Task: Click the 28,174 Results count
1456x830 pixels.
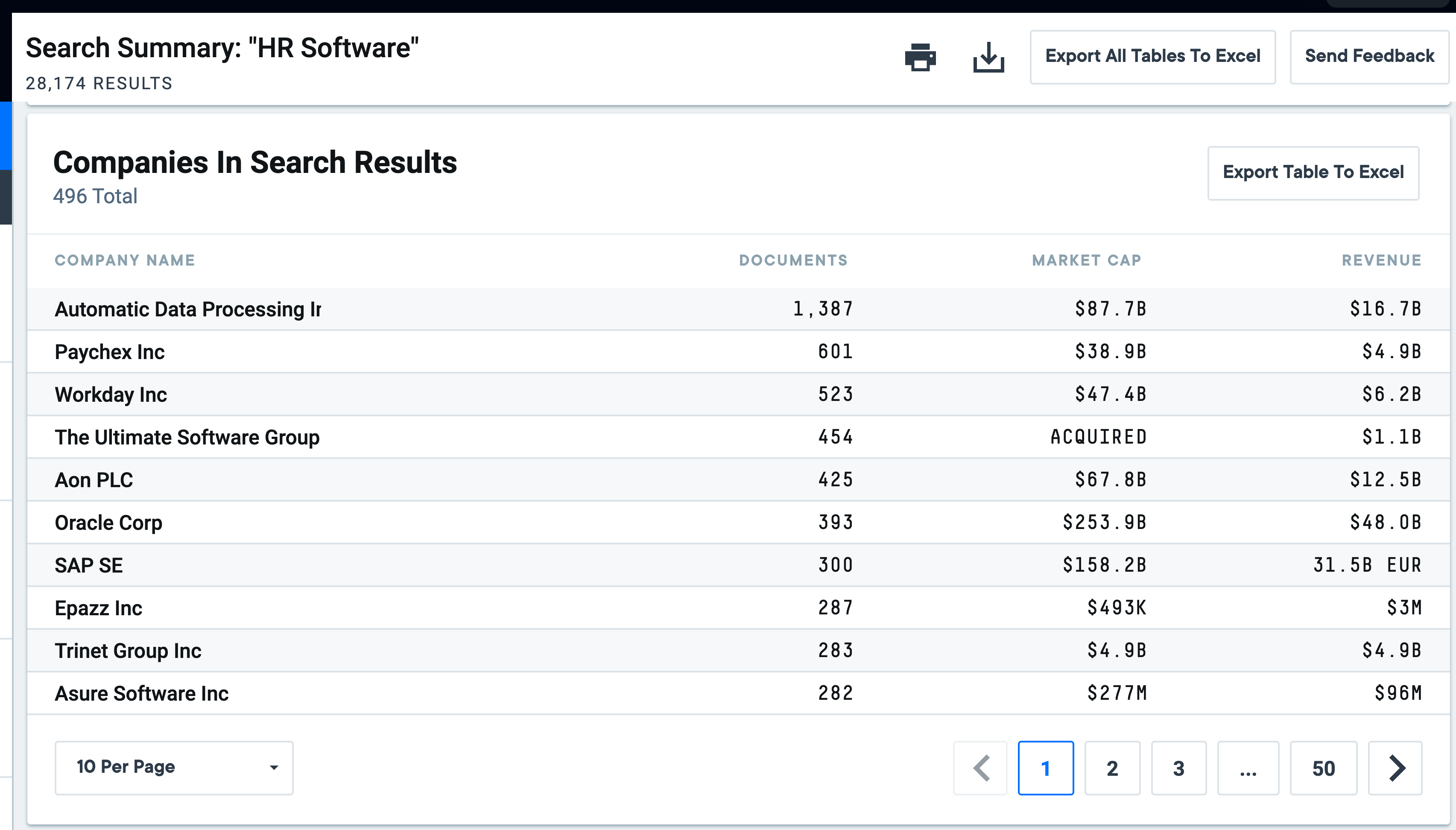Action: point(99,83)
